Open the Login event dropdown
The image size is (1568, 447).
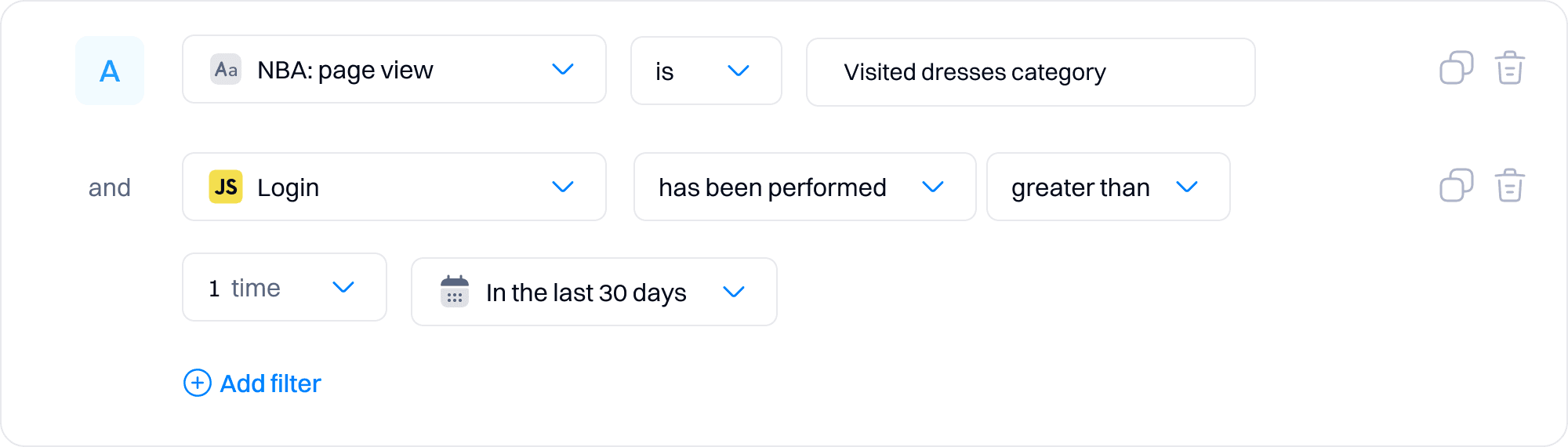pos(394,187)
